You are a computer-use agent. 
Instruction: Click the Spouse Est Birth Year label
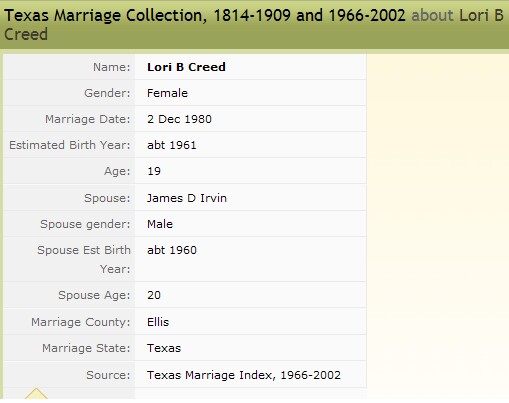click(84, 259)
